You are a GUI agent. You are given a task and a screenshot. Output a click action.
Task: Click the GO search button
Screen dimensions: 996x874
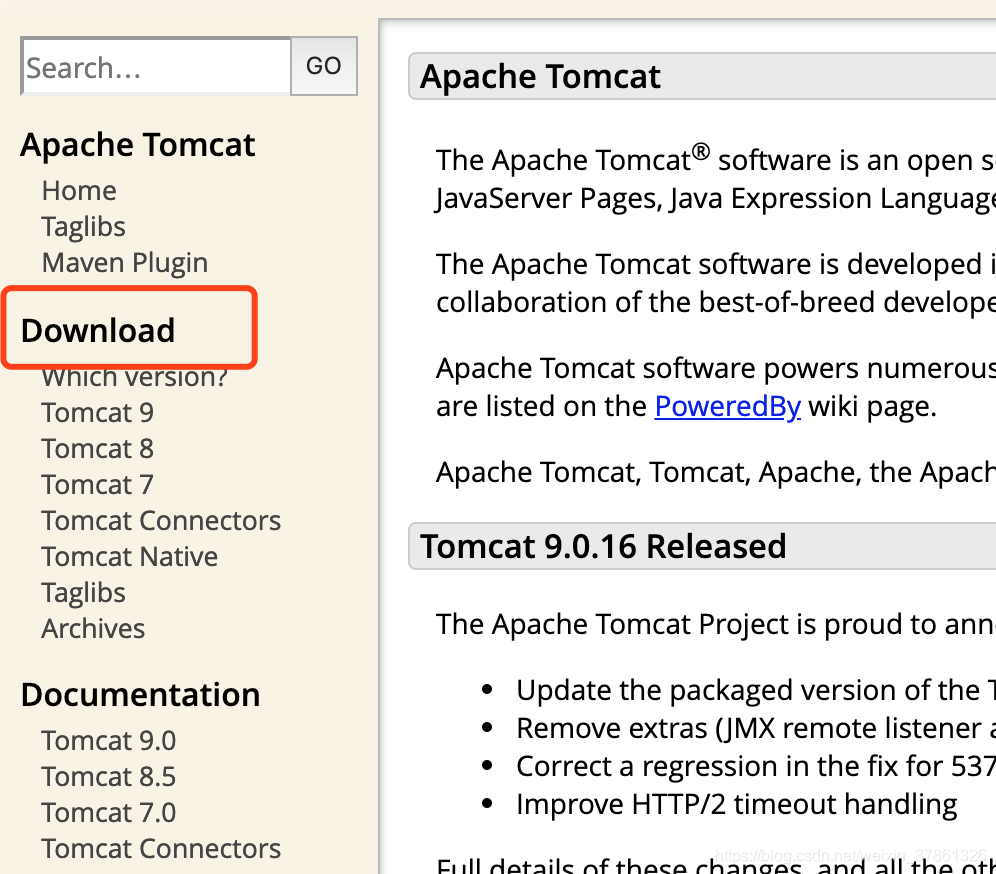coord(324,66)
